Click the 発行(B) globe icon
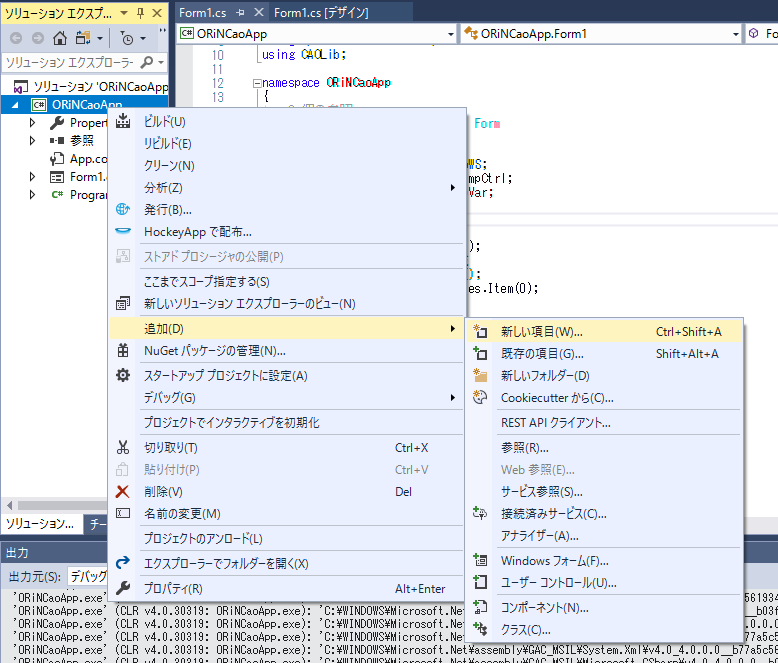Image resolution: width=778 pixels, height=663 pixels. [123, 209]
